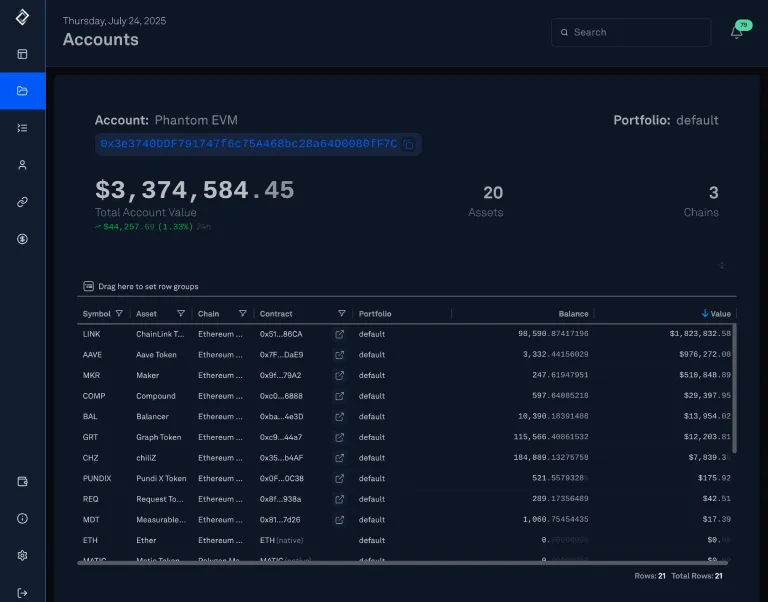
Task: Copy the account address with the copy icon
Action: [408, 144]
